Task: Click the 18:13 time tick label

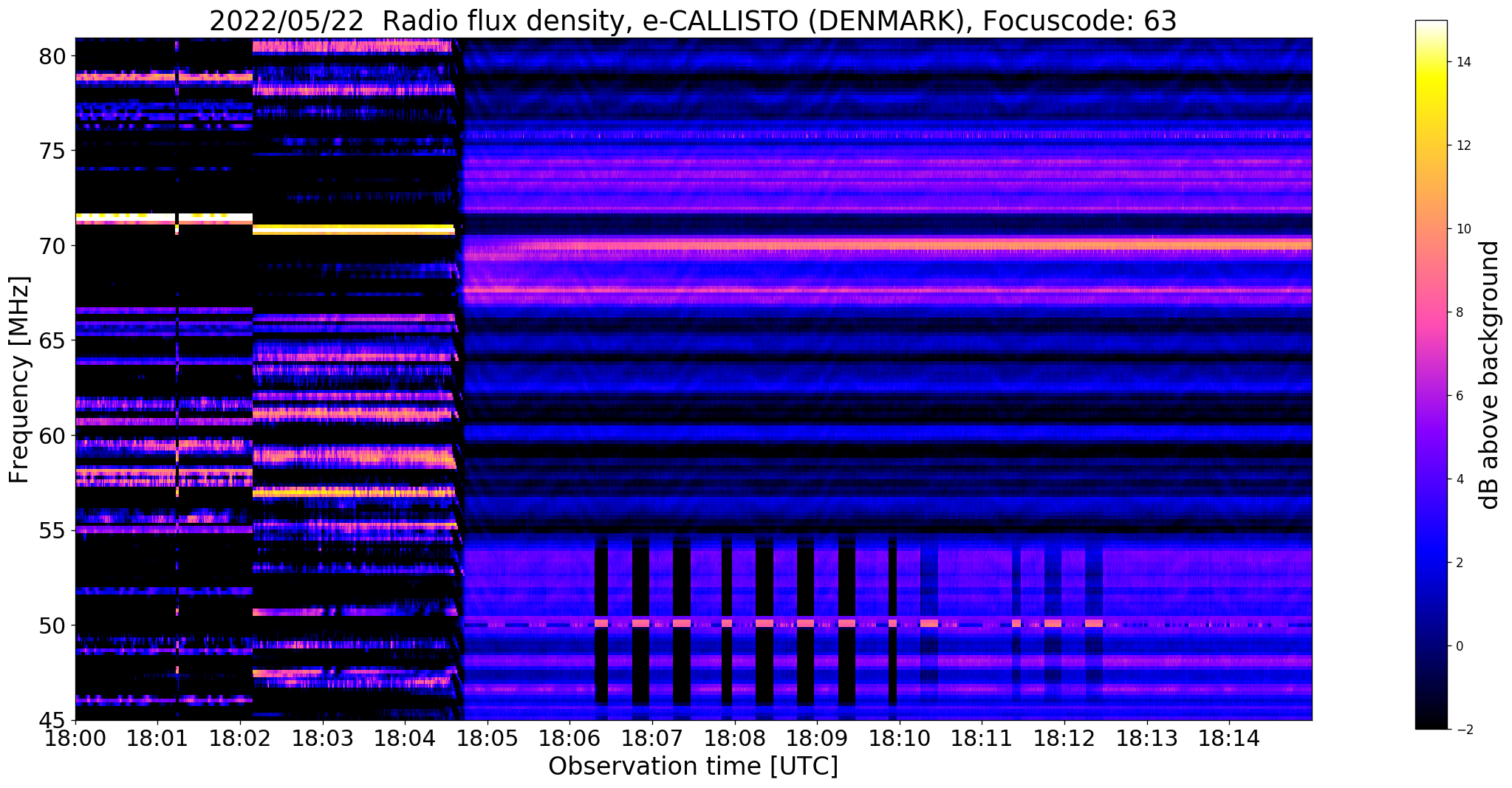Action: pos(1146,738)
